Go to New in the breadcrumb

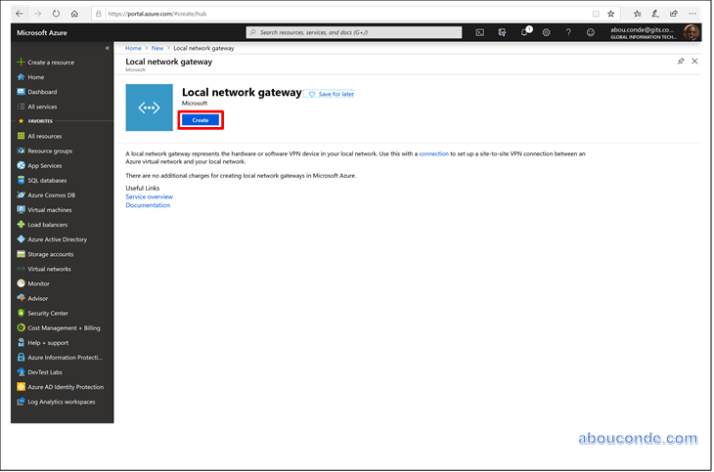click(x=157, y=48)
